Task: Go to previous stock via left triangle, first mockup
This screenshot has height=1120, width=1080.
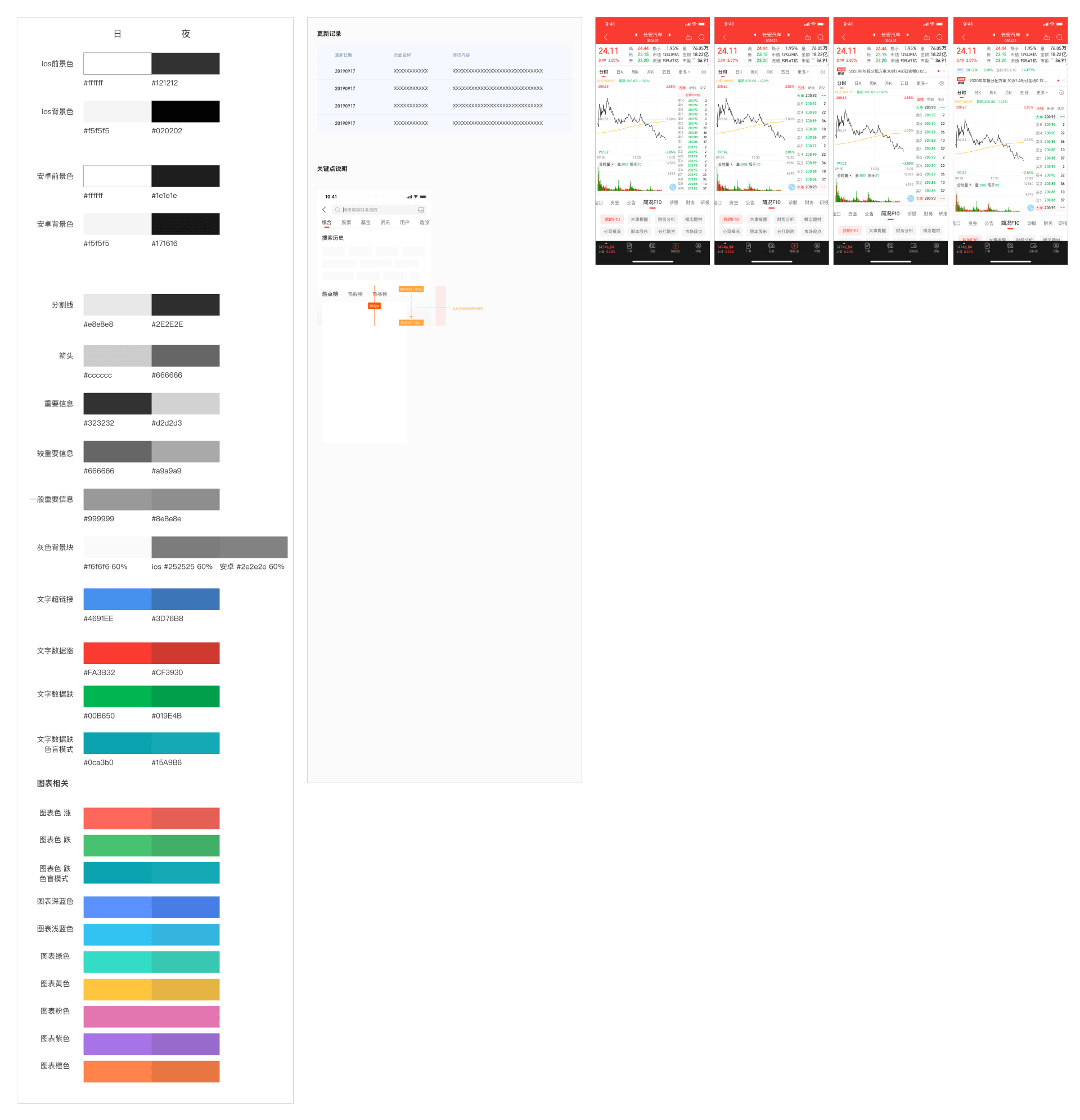Action: (636, 35)
